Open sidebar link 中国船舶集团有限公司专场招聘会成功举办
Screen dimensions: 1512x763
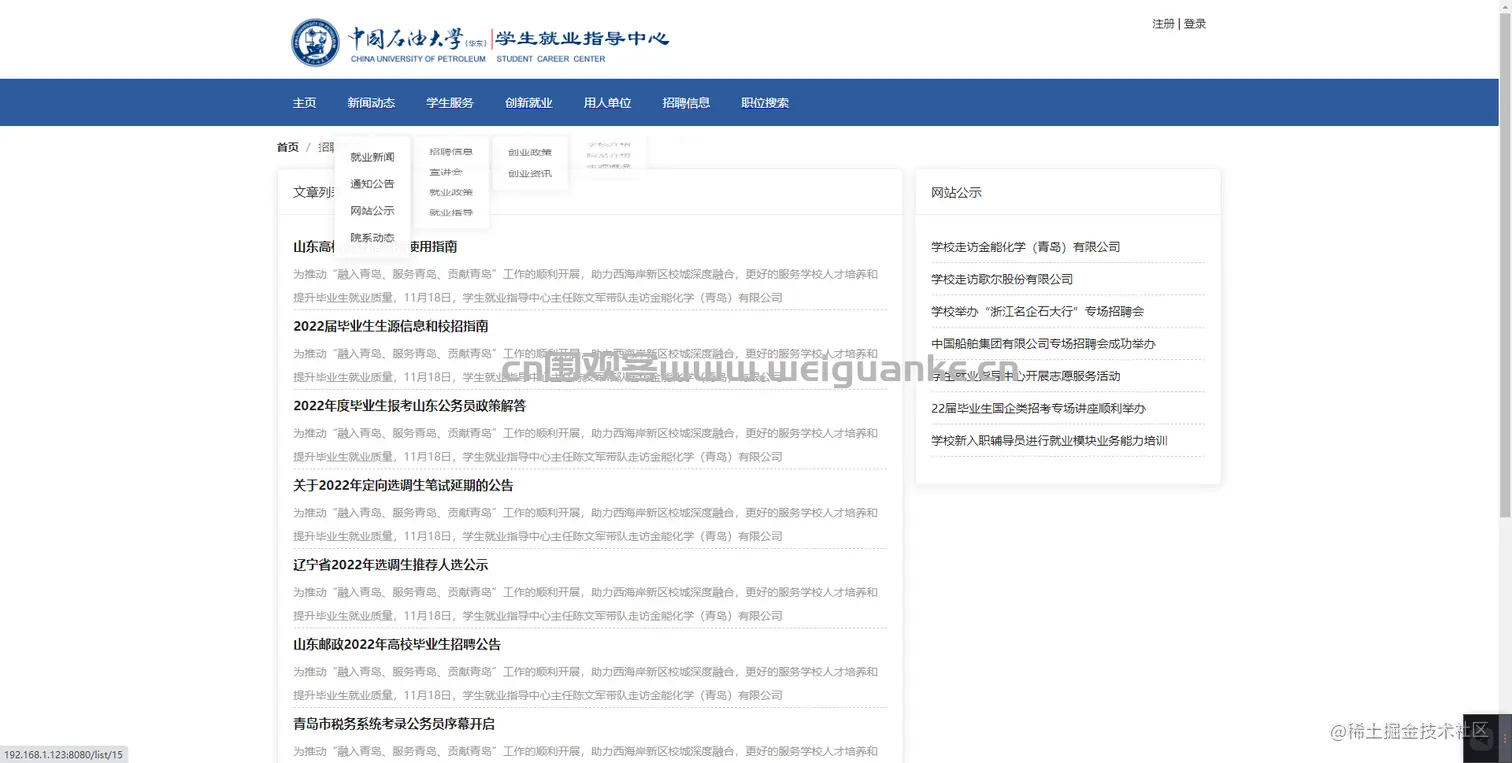click(x=1043, y=344)
